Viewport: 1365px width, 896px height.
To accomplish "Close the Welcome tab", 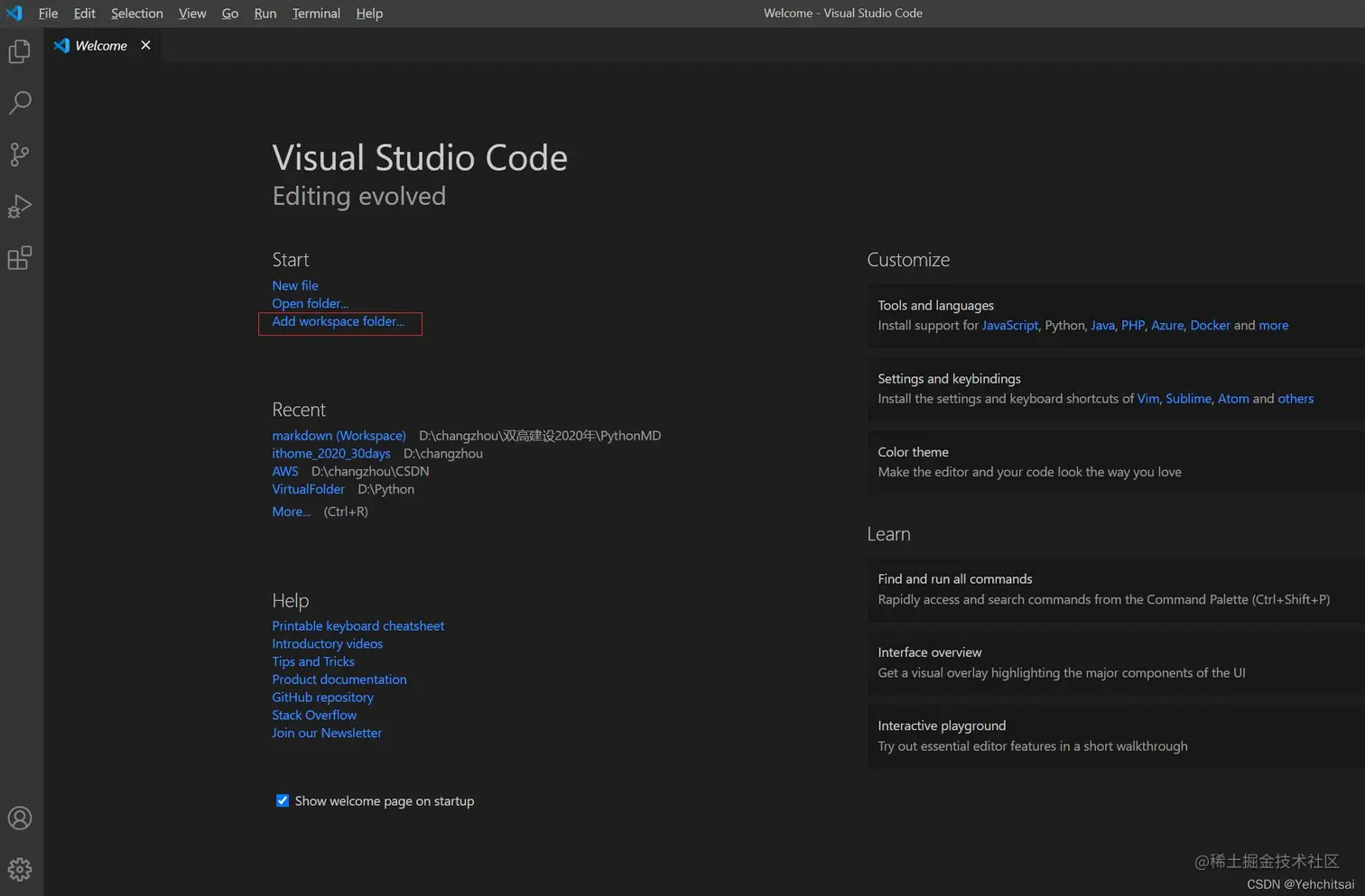I will click(x=145, y=45).
